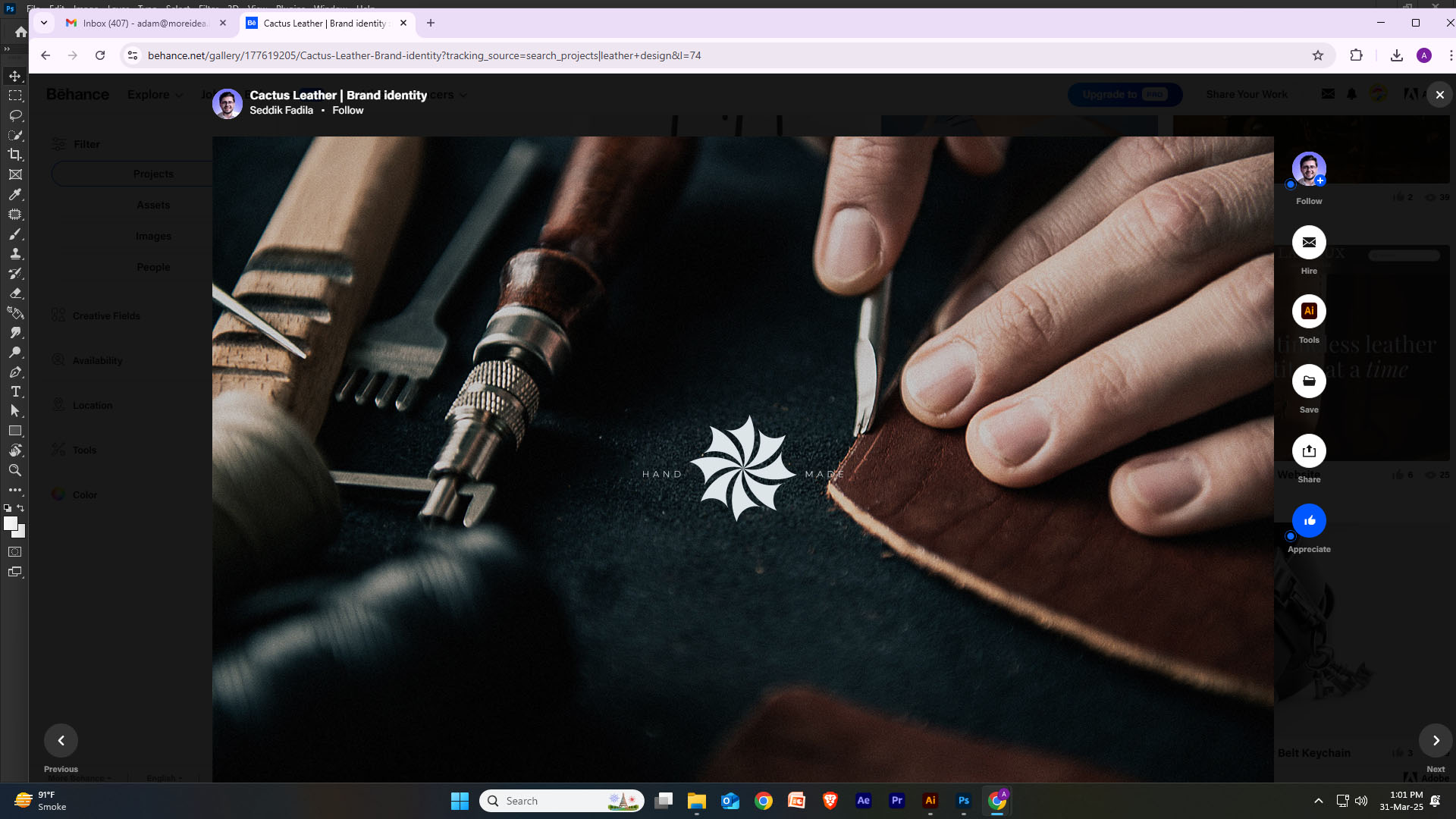Click the Hire envelope icon
Viewport: 1456px width, 819px height.
[x=1309, y=243]
